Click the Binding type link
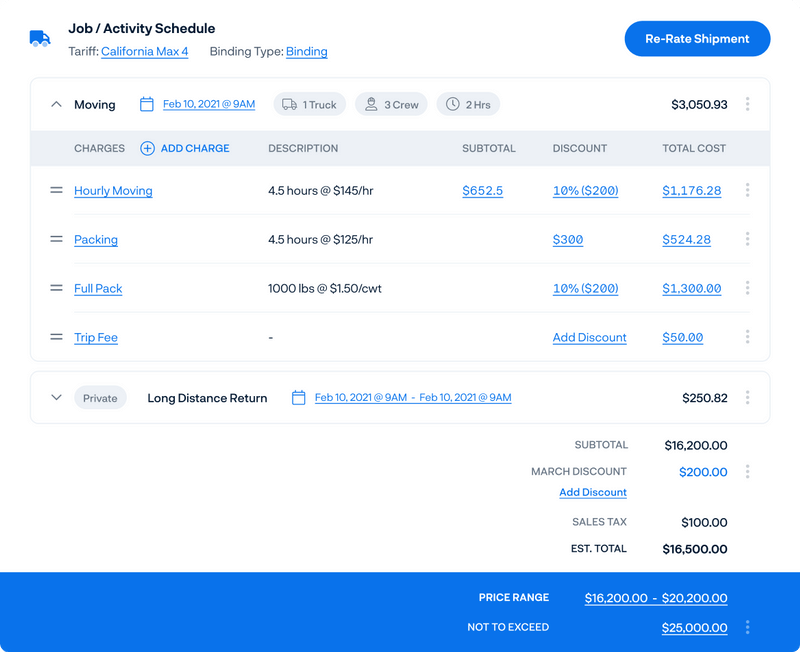Viewport: 800px width, 652px height. pos(307,52)
